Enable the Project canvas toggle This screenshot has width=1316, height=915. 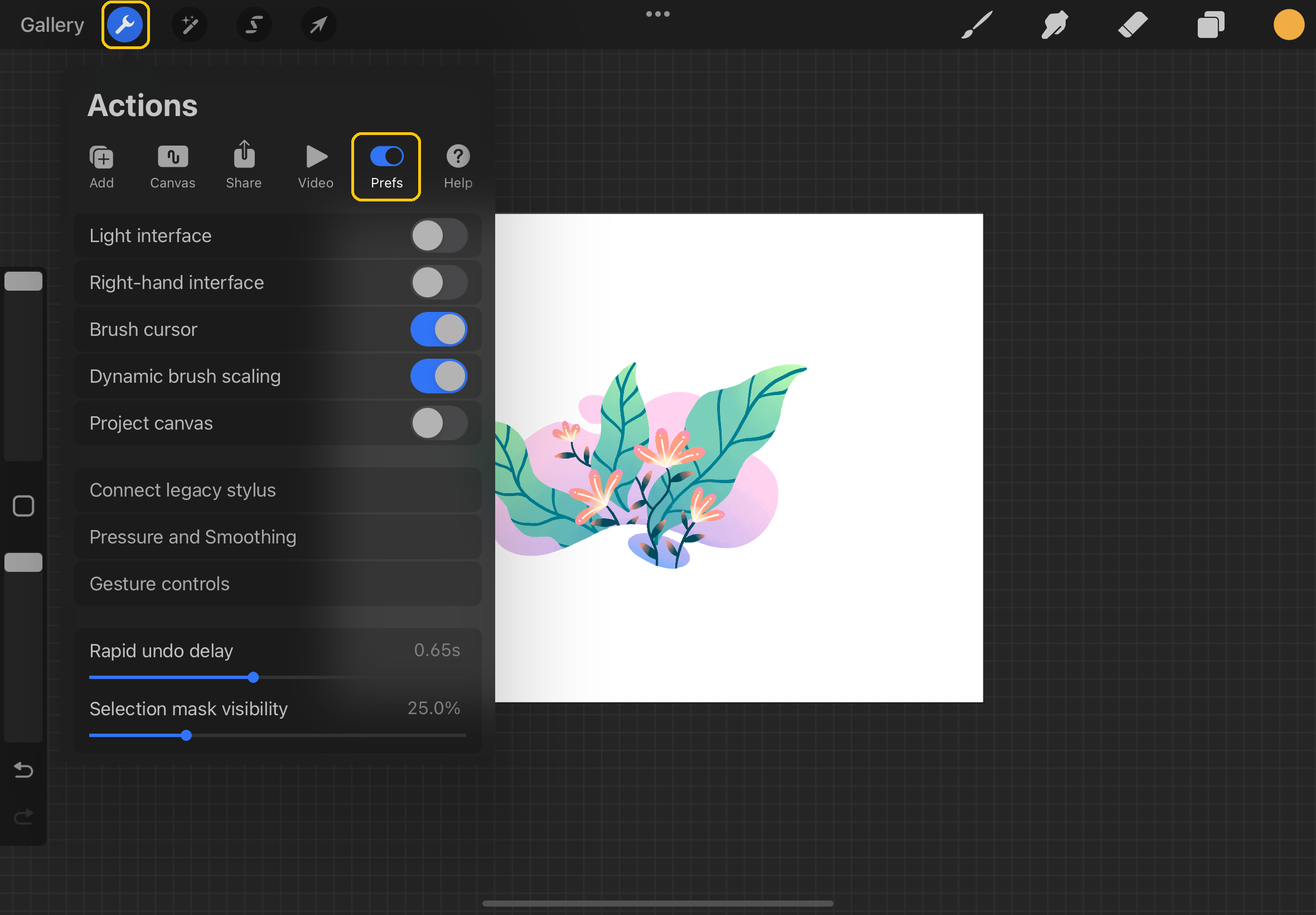[439, 423]
